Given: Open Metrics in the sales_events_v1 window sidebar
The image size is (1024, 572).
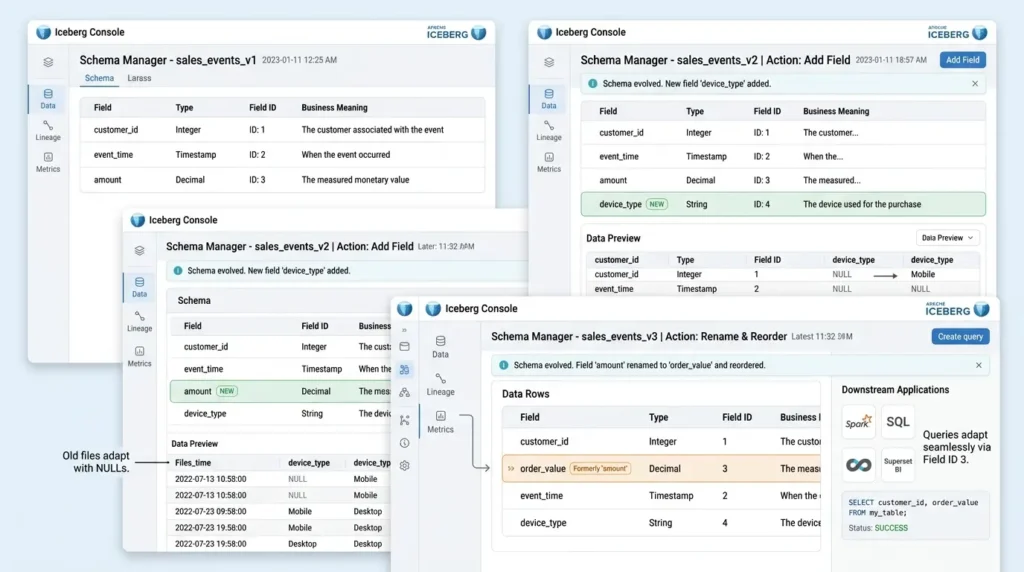Looking at the screenshot, I should [x=48, y=162].
